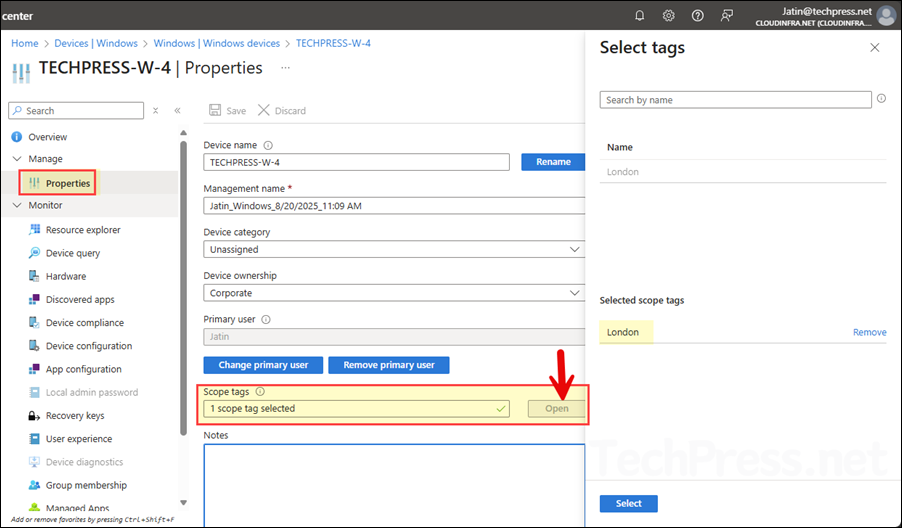Open the feedback icon in header

click(727, 16)
